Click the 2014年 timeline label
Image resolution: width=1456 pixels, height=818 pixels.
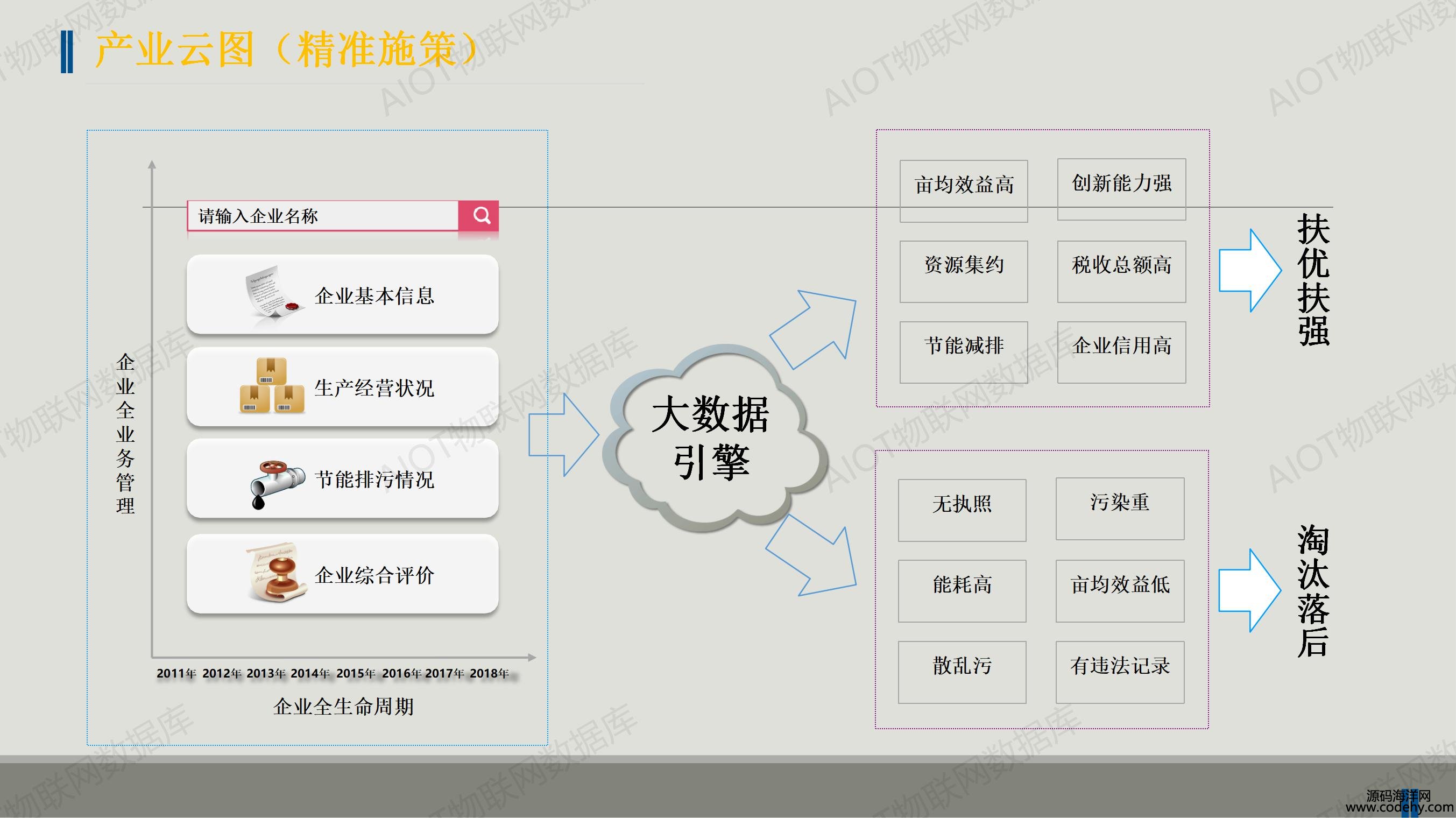pos(310,673)
